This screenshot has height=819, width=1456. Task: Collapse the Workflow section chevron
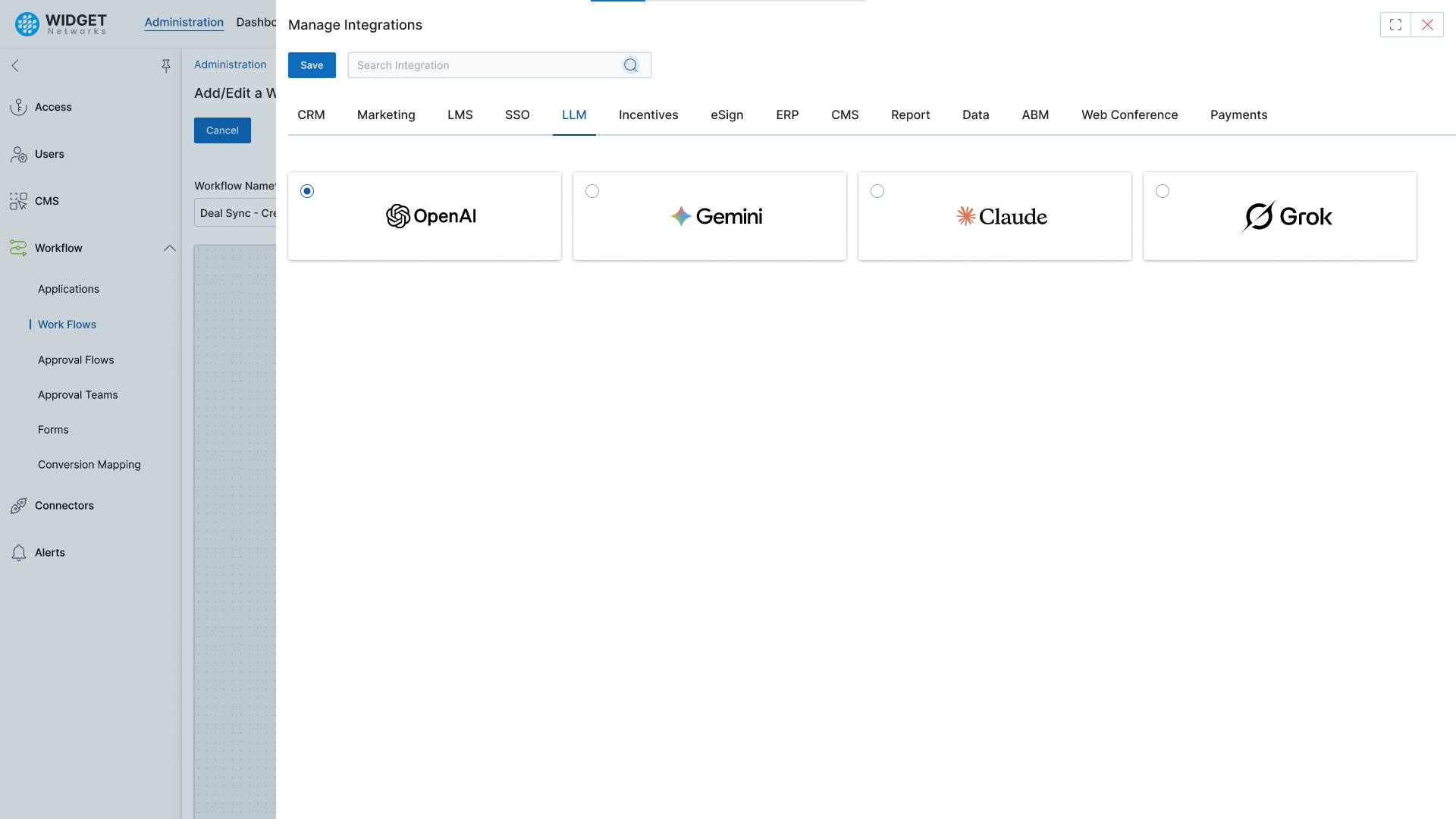click(170, 248)
